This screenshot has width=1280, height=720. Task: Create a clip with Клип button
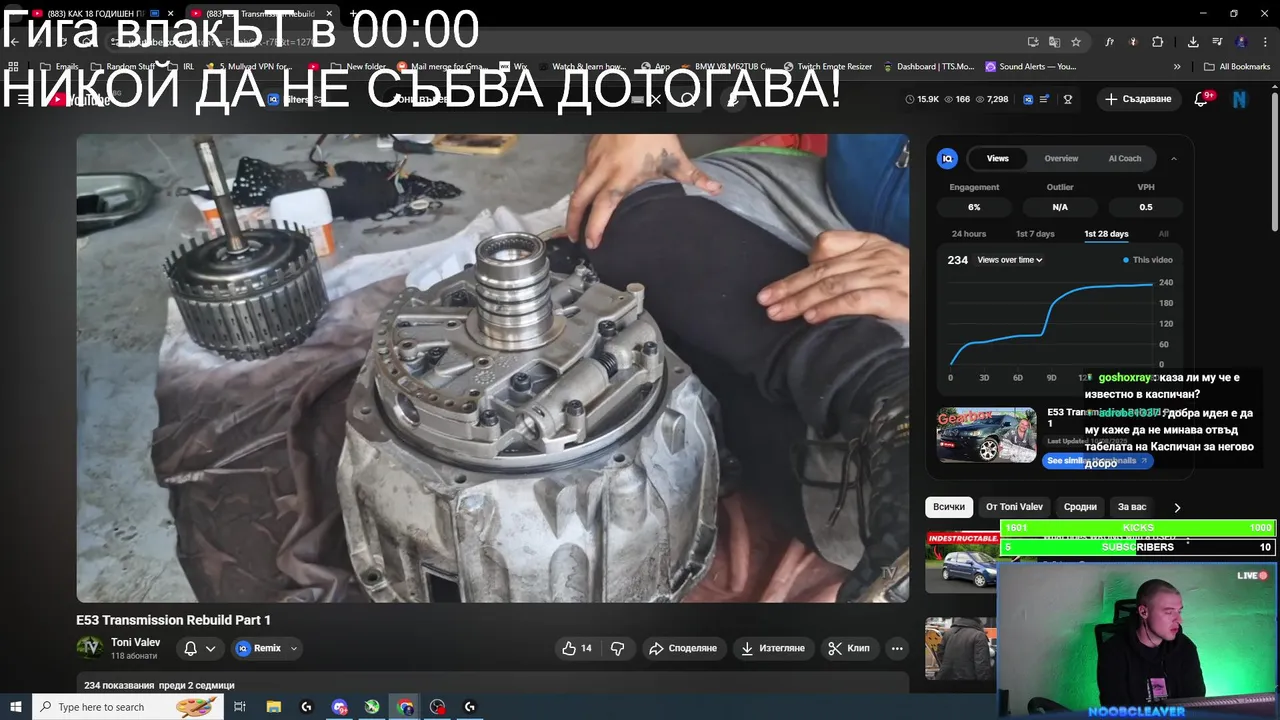point(849,648)
